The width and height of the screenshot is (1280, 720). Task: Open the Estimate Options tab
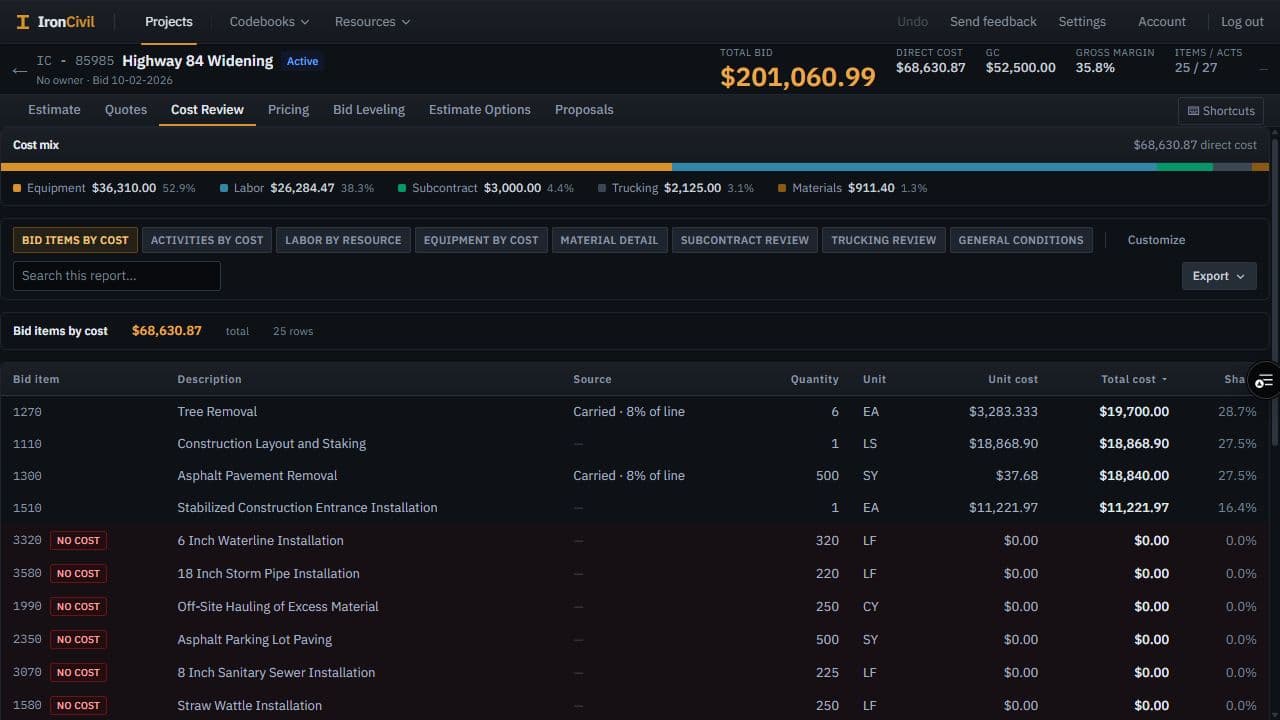[x=480, y=110]
